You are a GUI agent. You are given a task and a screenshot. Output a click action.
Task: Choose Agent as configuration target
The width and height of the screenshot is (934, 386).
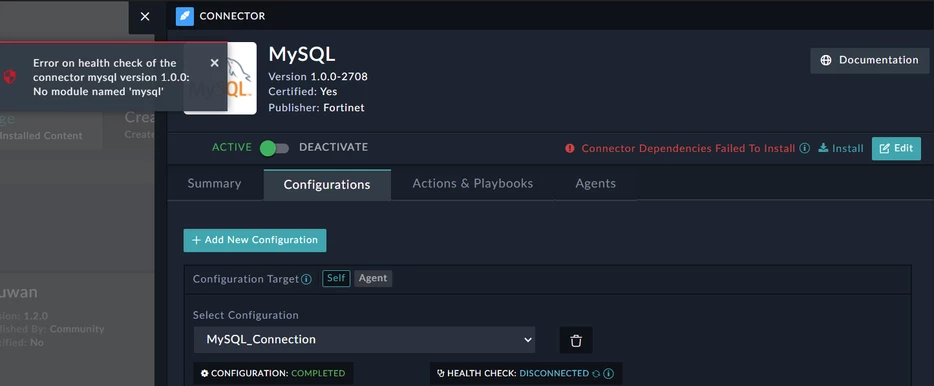(x=373, y=278)
